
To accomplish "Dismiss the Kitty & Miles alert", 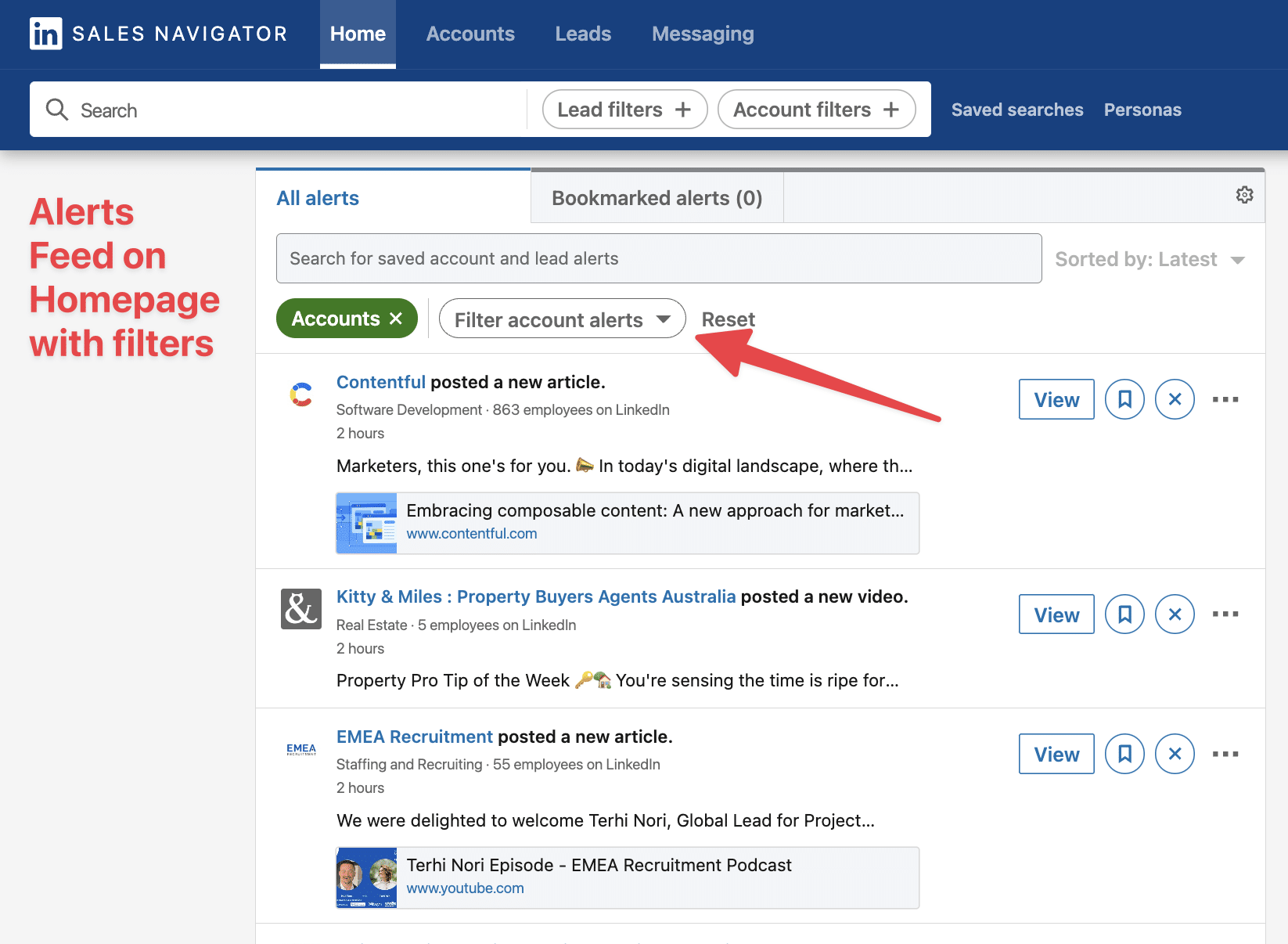I will [x=1175, y=614].
